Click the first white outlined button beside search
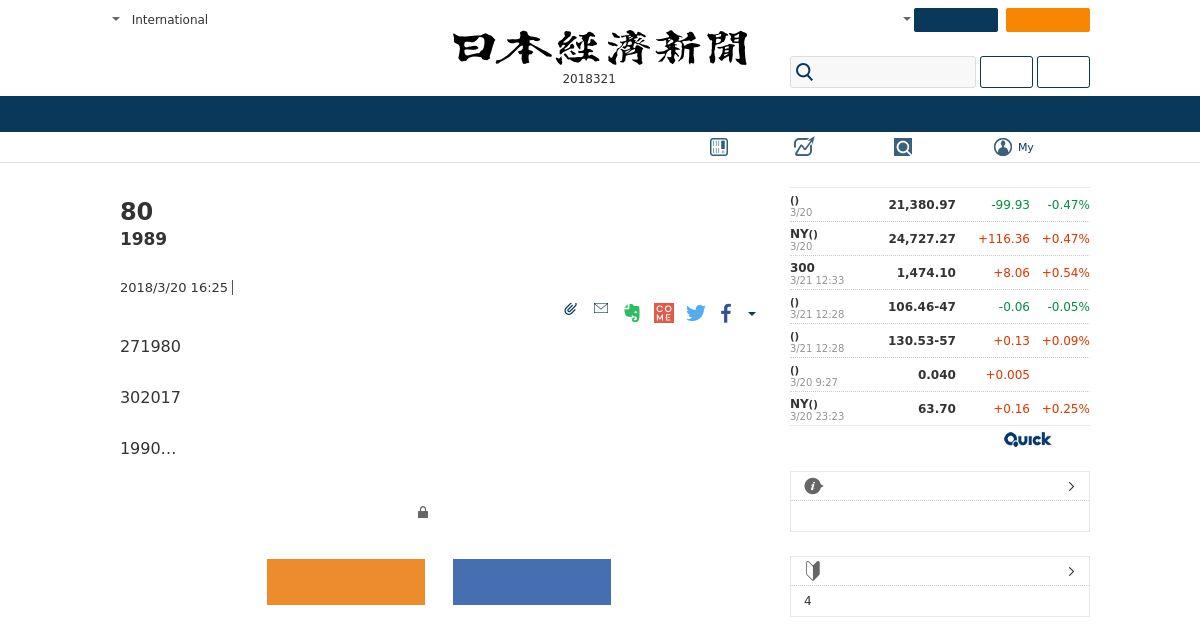 pyautogui.click(x=1006, y=72)
